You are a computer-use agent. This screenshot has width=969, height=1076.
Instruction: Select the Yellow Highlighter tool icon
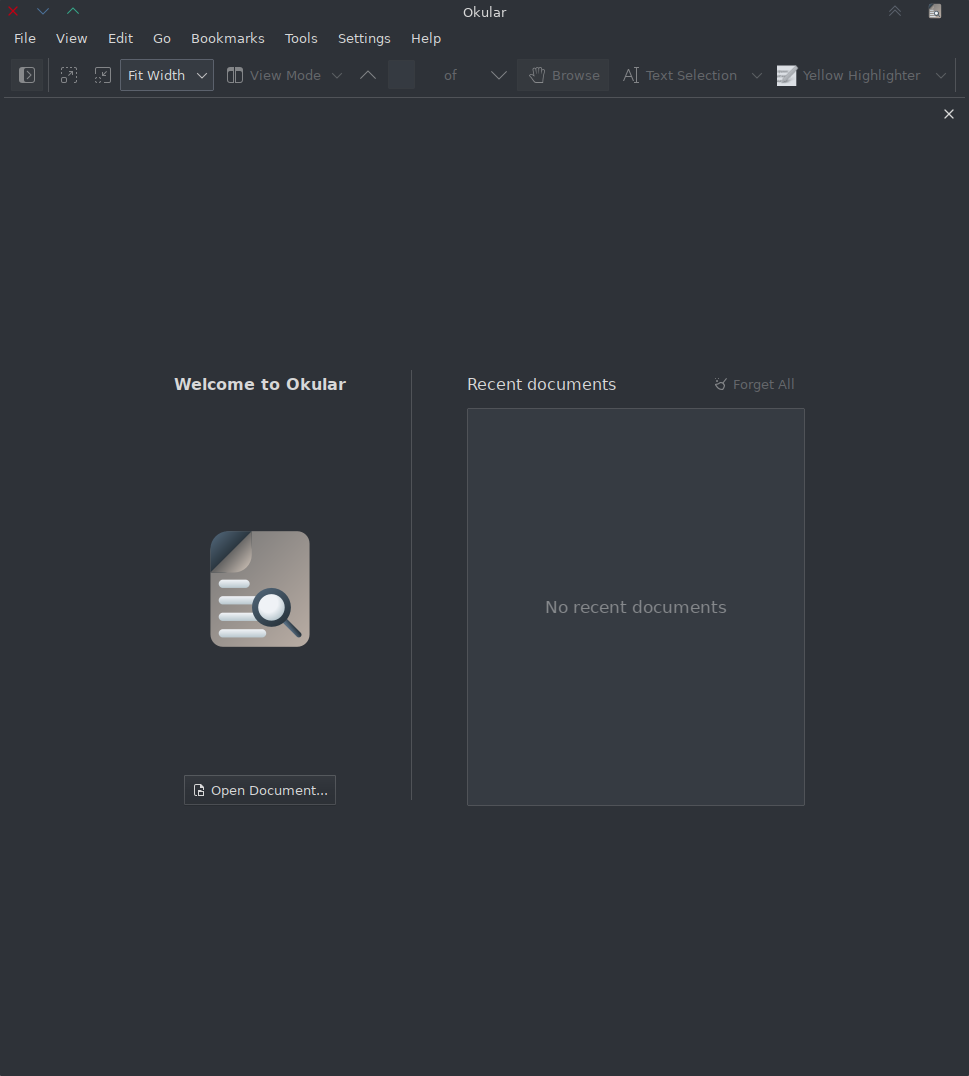click(x=787, y=75)
